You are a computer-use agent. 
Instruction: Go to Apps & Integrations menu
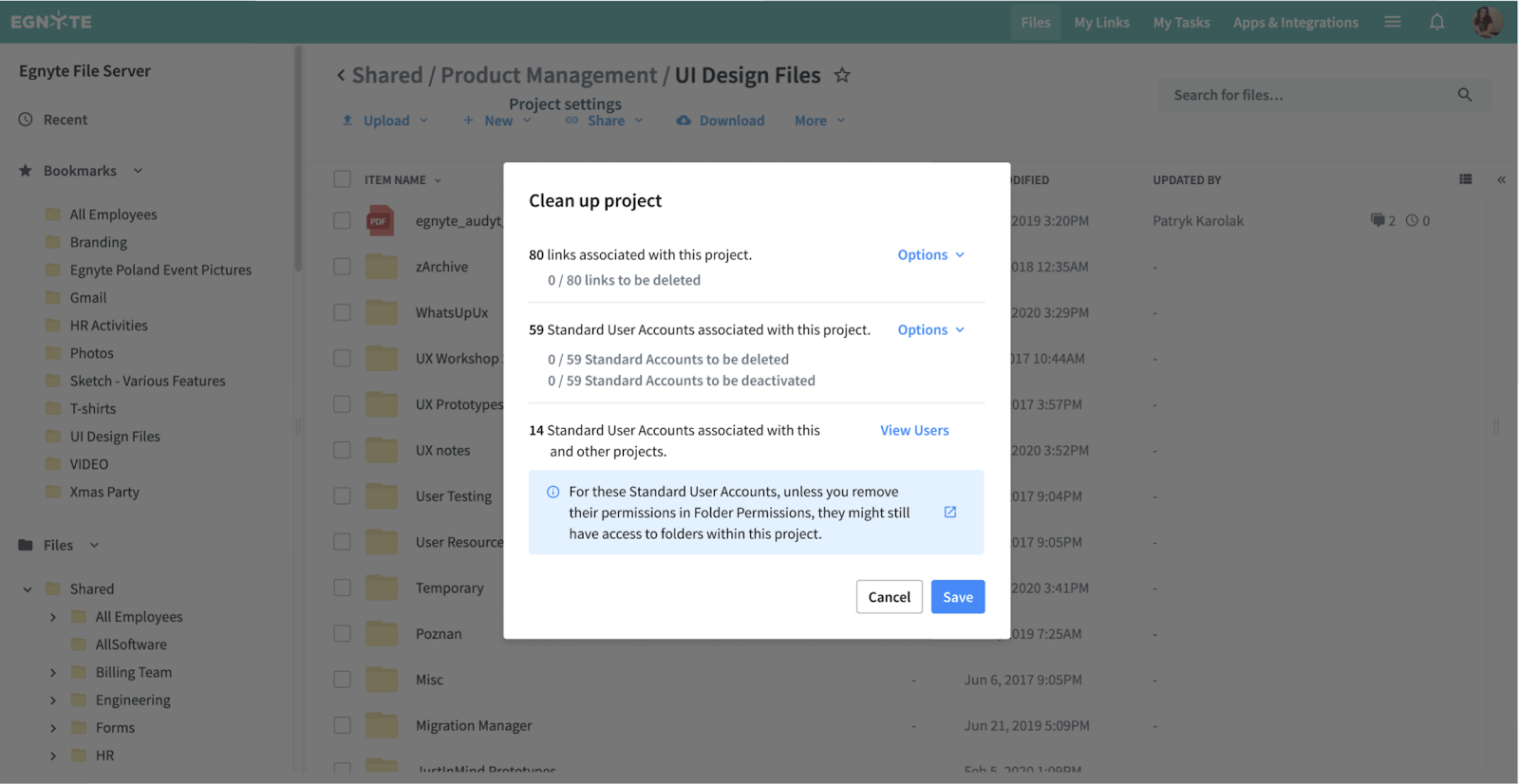1295,22
